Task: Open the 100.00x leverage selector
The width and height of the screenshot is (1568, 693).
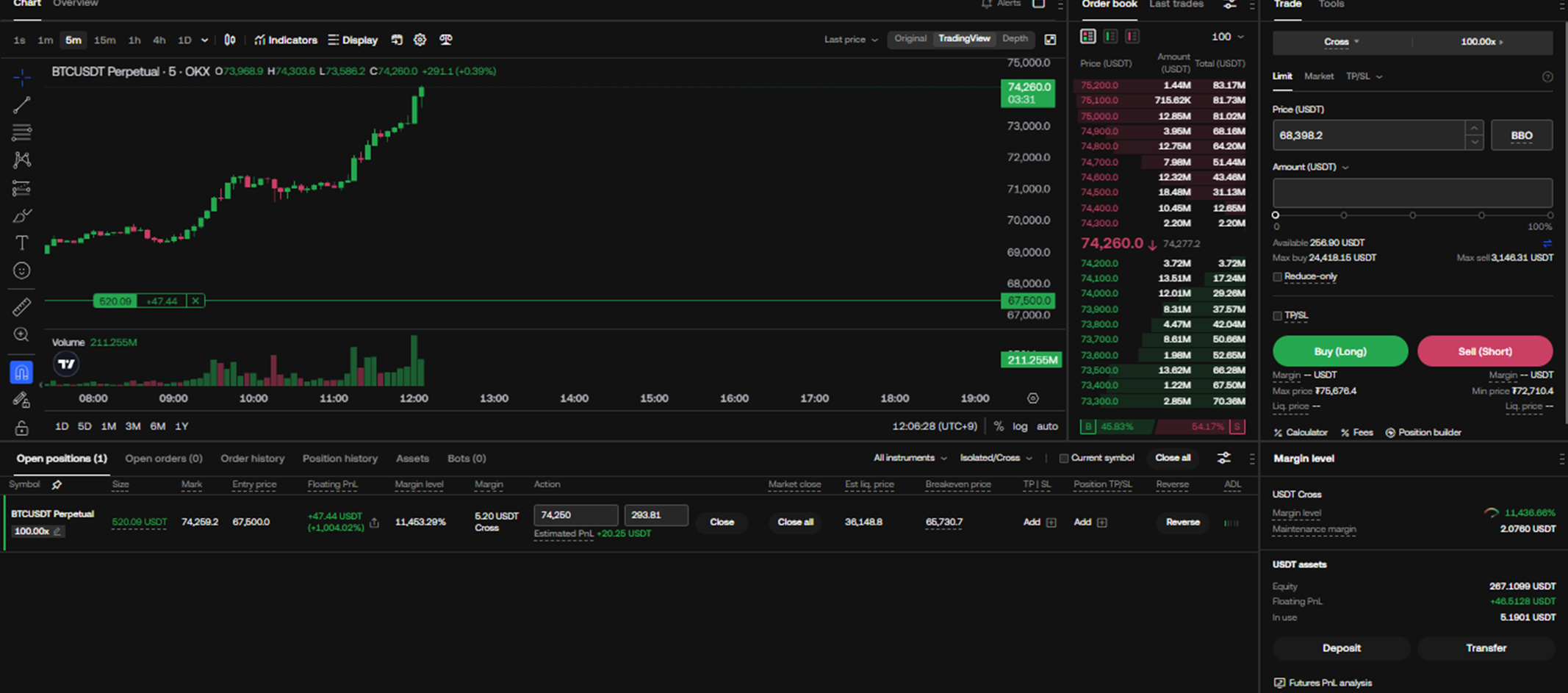Action: [1482, 42]
